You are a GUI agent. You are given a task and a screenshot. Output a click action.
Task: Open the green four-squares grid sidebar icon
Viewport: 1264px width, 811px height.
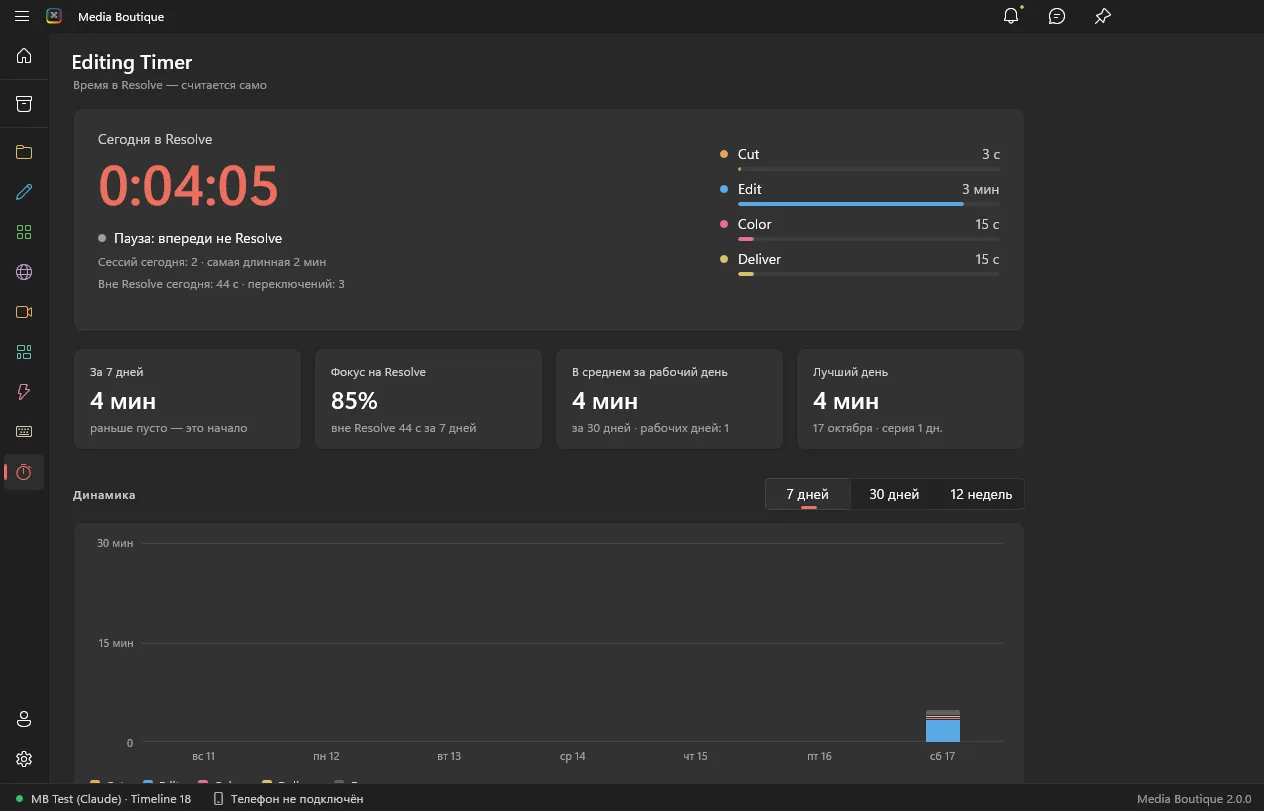(x=24, y=232)
